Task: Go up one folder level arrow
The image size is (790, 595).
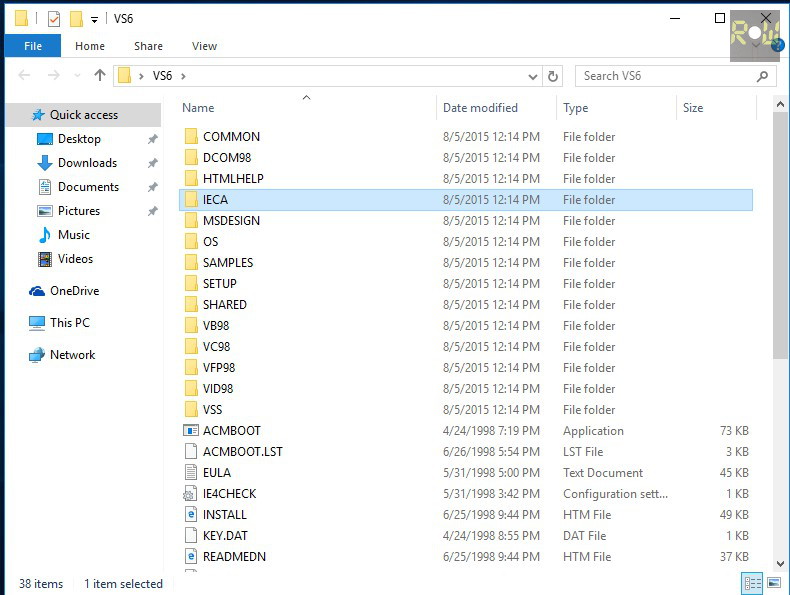Action: click(100, 76)
